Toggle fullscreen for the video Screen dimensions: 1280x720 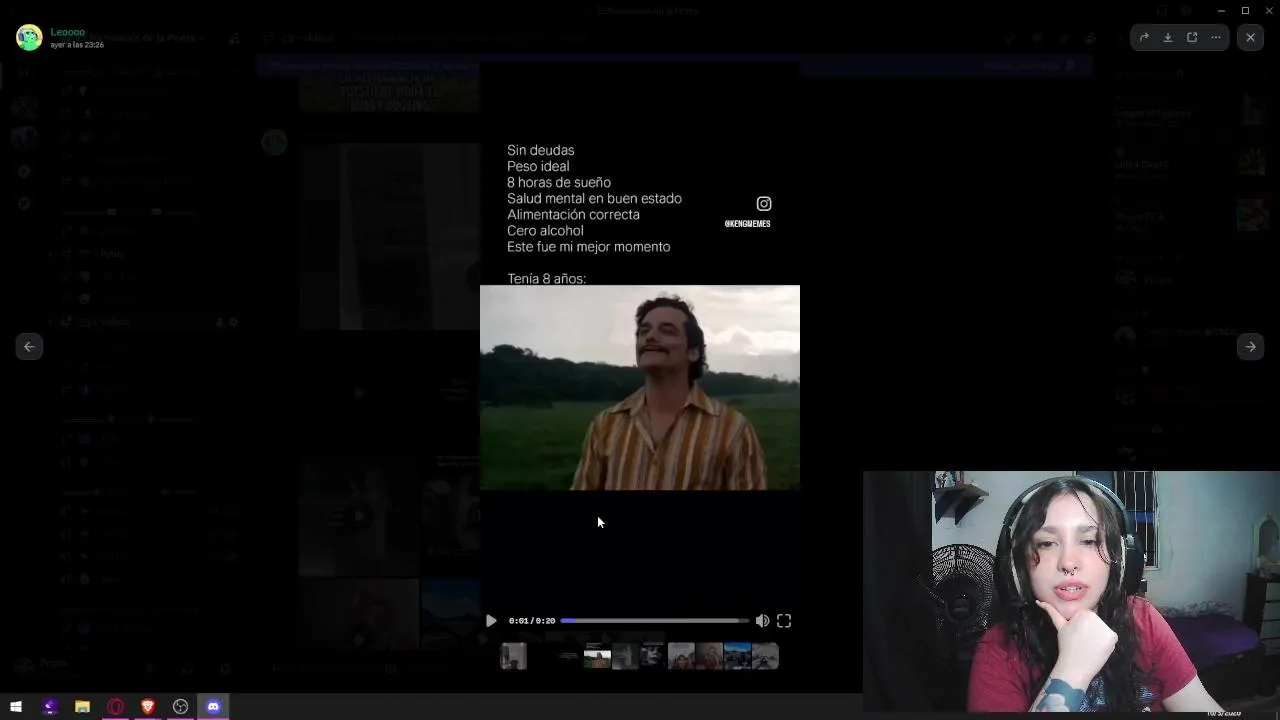click(x=784, y=621)
